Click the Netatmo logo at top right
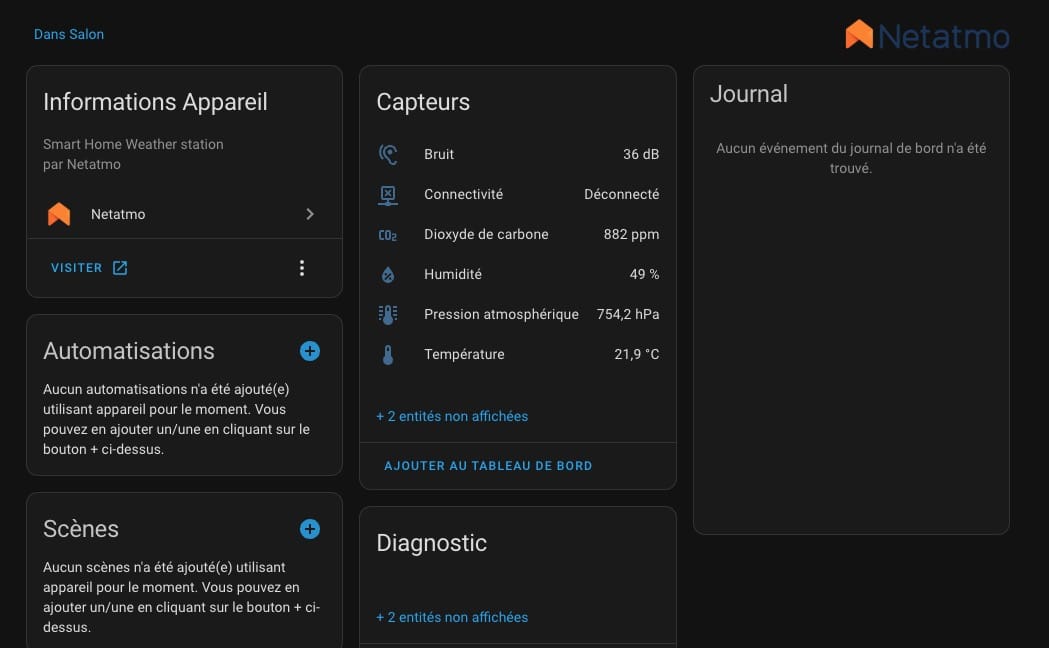This screenshot has height=648, width=1049. pos(927,36)
